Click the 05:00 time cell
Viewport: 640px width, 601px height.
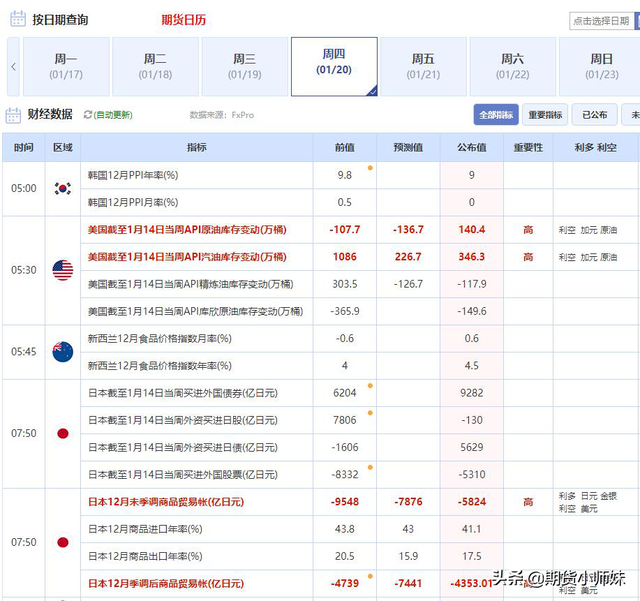click(24, 188)
